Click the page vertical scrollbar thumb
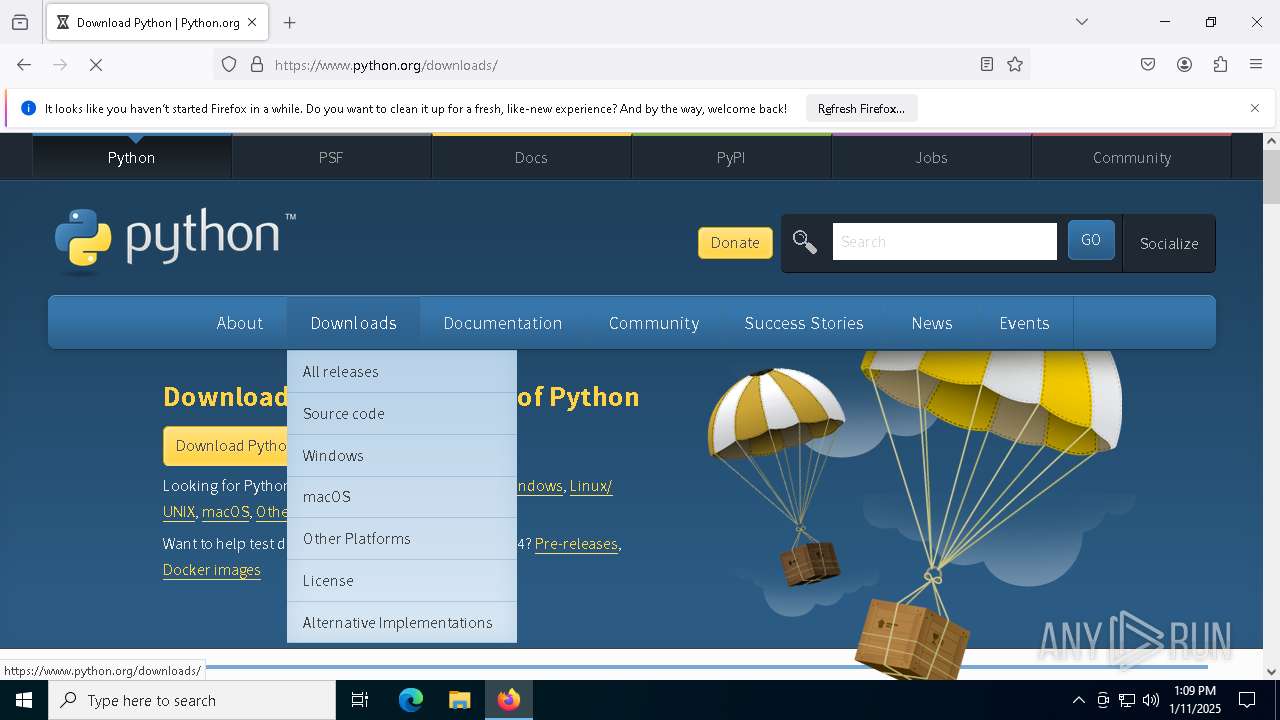 [1272, 176]
